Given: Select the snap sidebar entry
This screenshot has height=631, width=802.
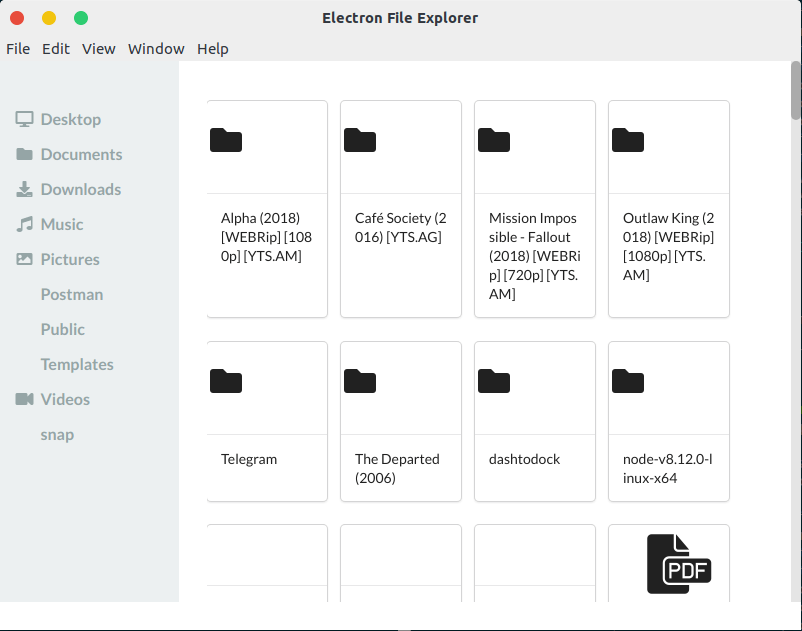Looking at the screenshot, I should 57,433.
